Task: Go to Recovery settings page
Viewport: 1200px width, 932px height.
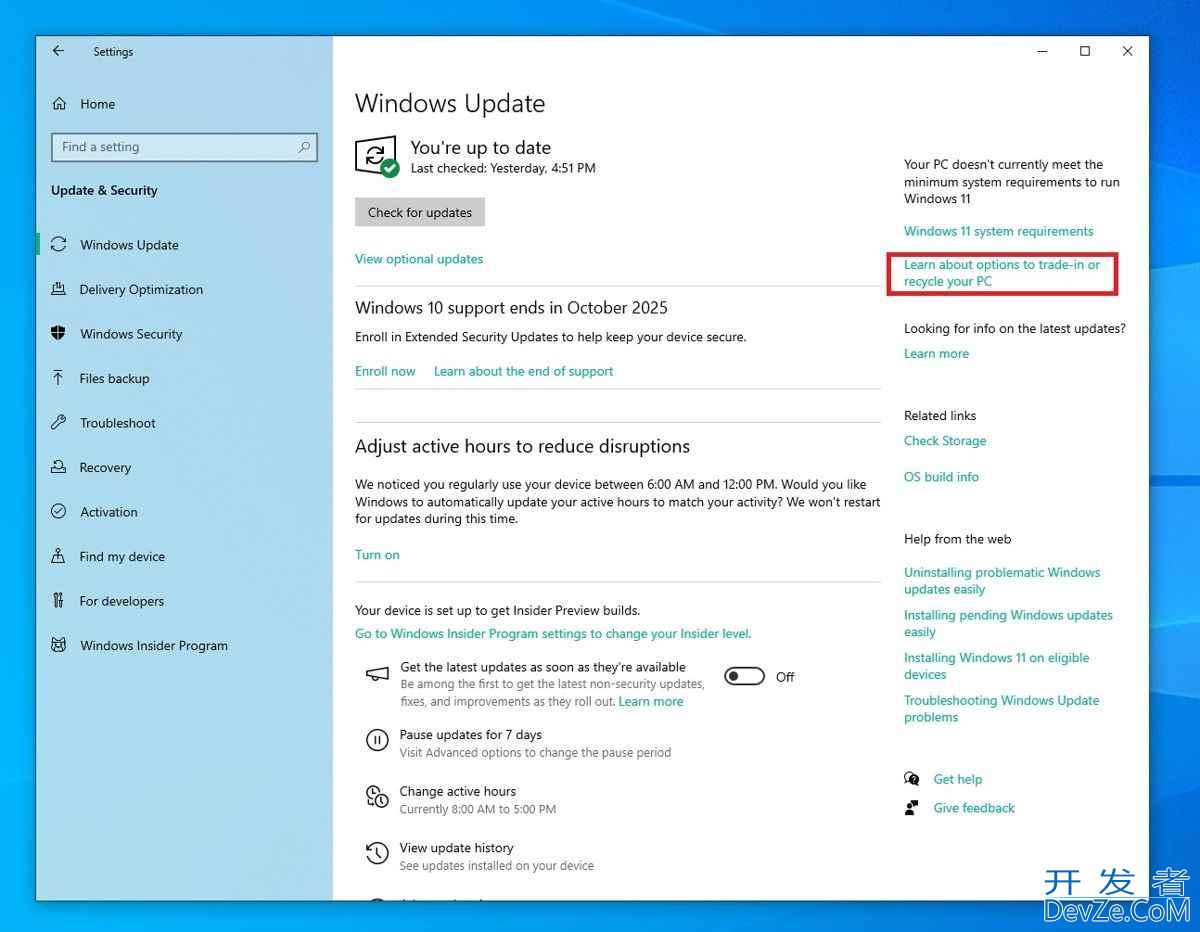Action: point(105,468)
